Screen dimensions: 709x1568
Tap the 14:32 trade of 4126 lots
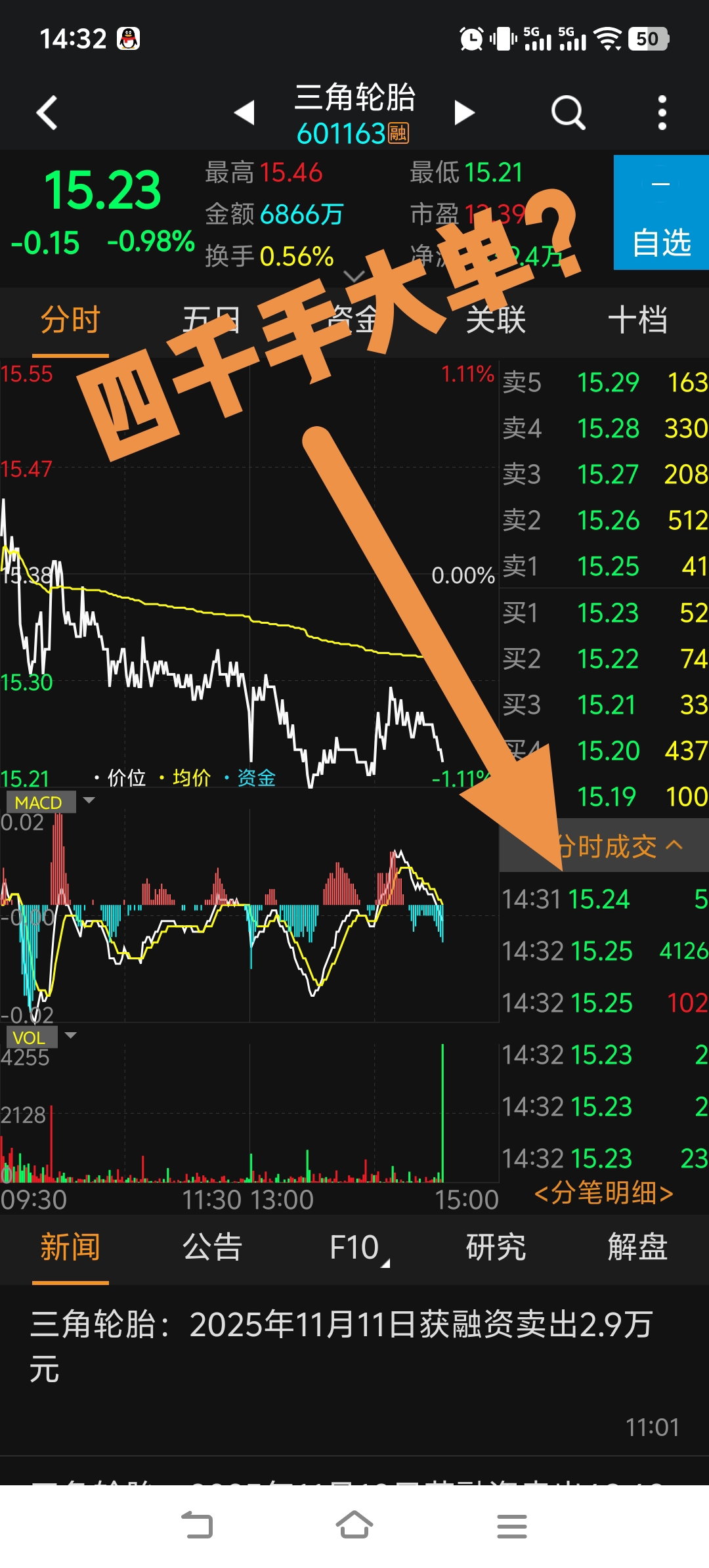click(605, 951)
